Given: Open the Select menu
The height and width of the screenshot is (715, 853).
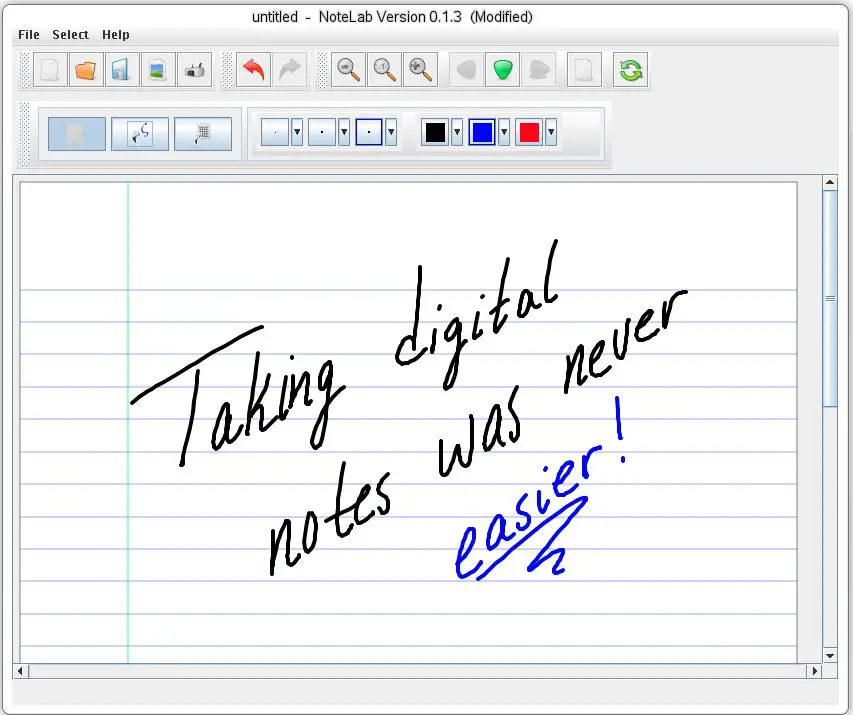Looking at the screenshot, I should (70, 35).
